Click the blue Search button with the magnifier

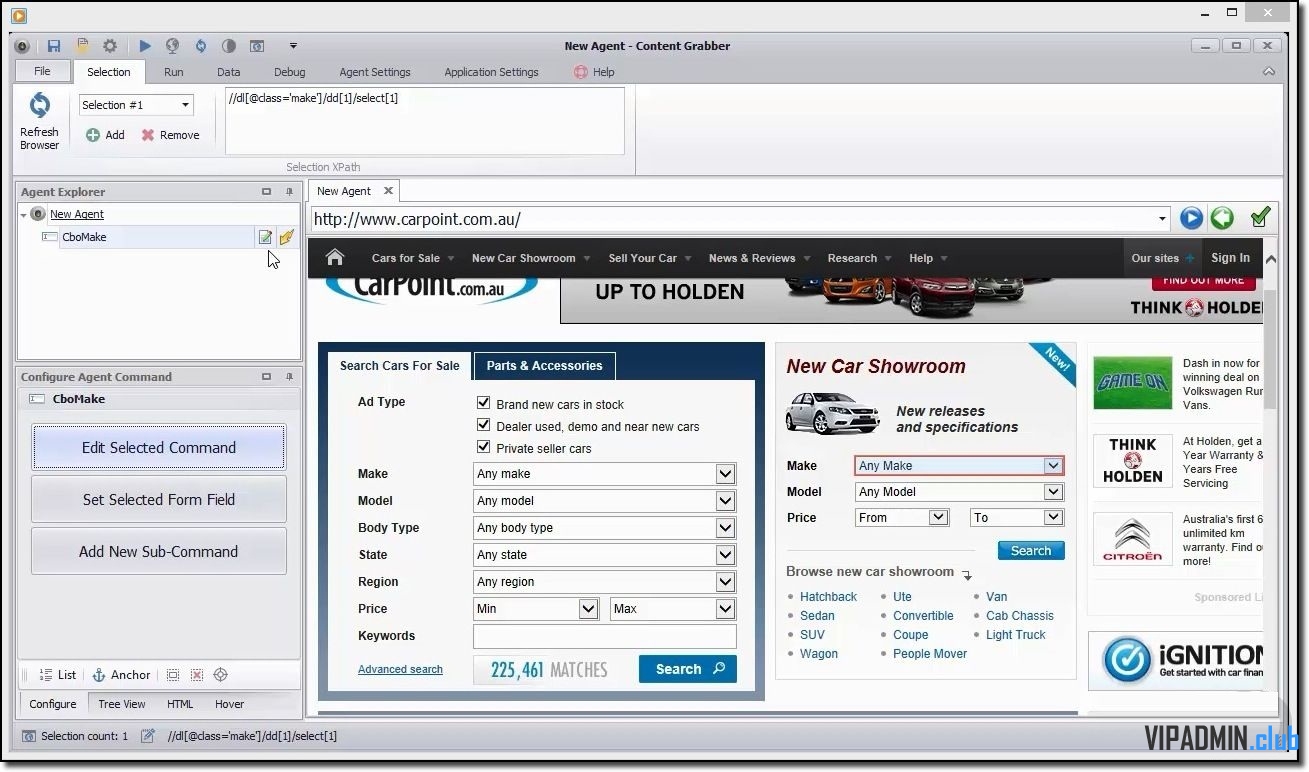[x=688, y=669]
